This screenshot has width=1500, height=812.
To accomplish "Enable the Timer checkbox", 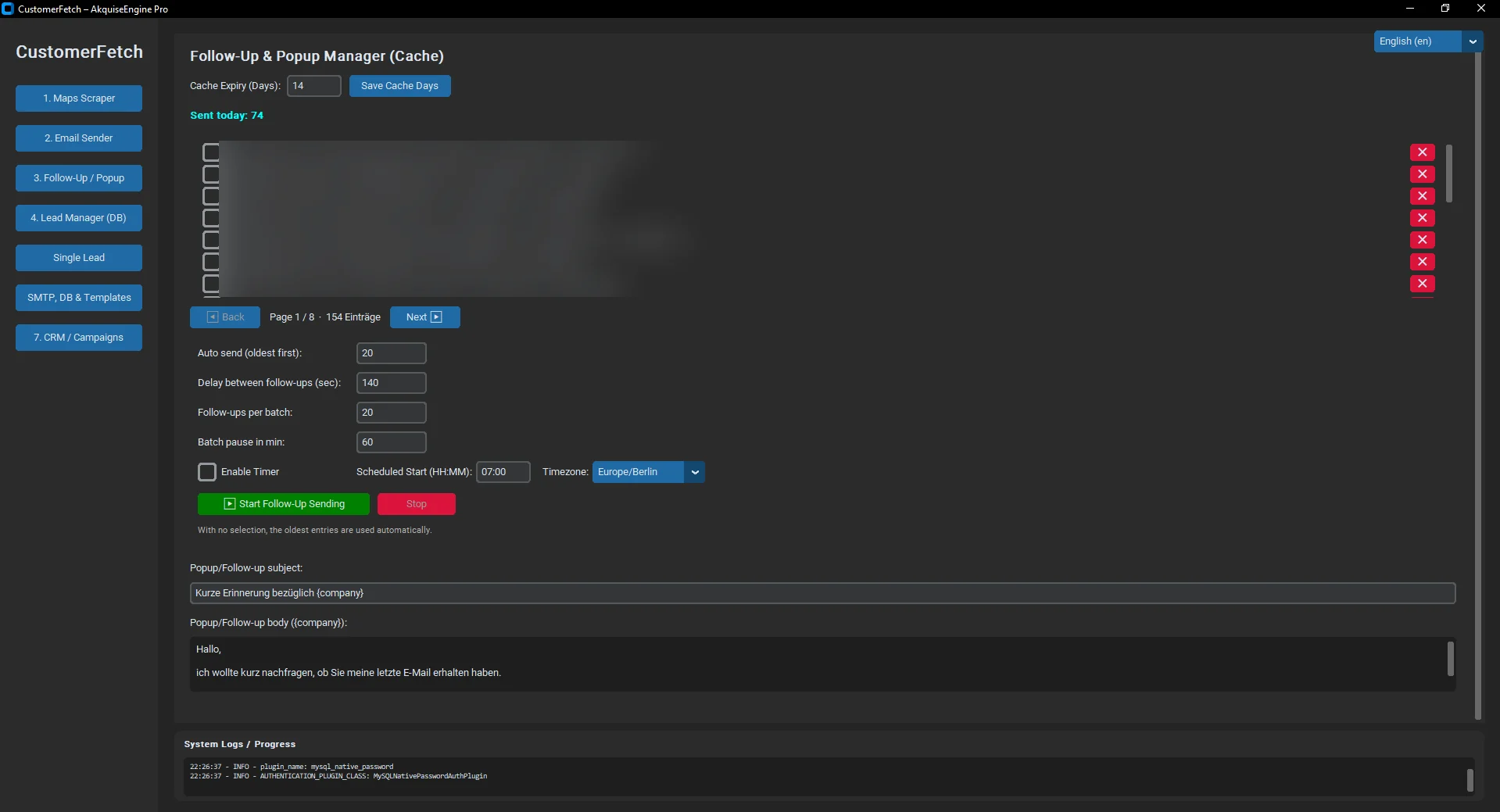I will [x=207, y=472].
